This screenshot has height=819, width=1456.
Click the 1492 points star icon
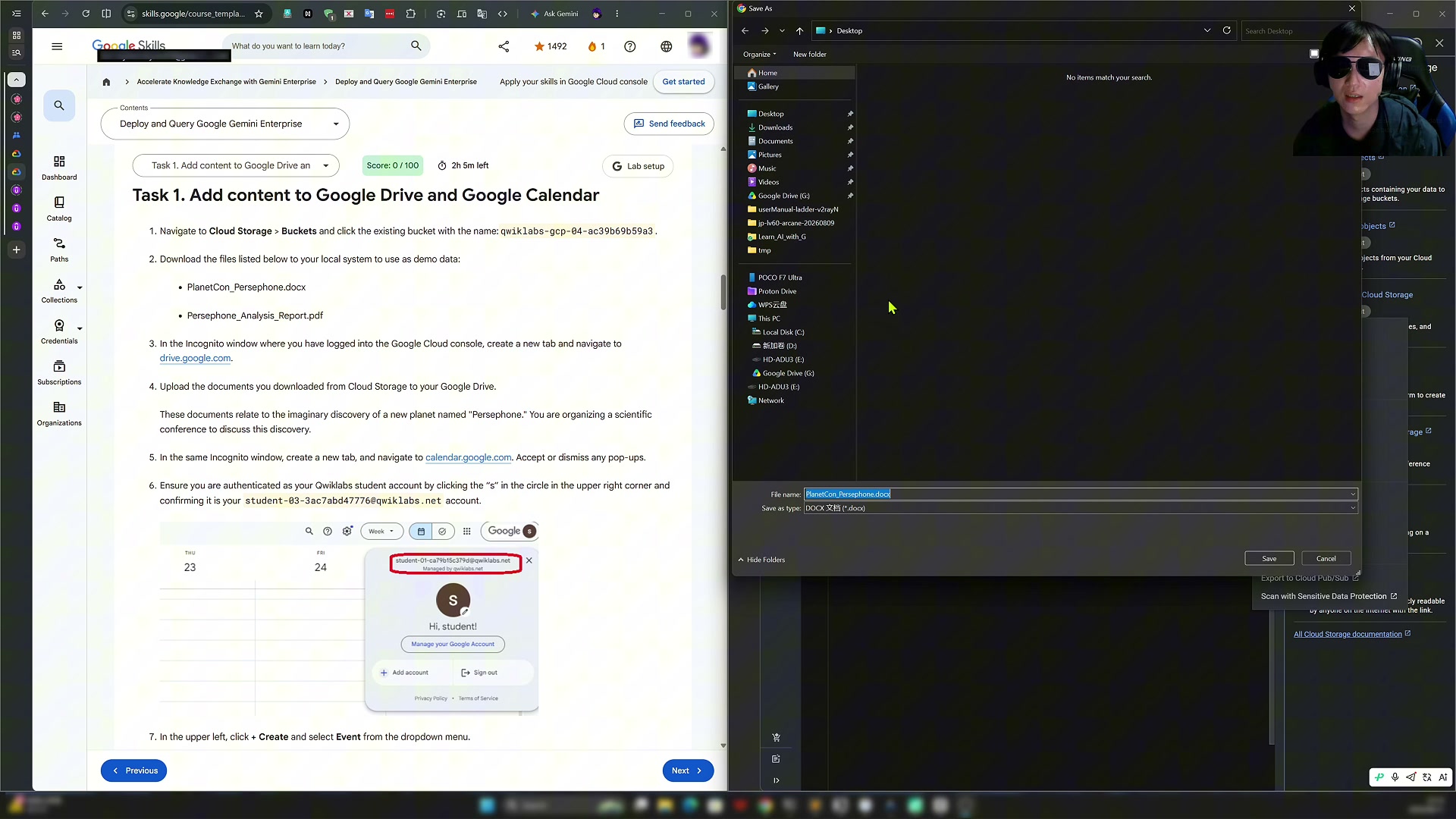pyautogui.click(x=539, y=46)
